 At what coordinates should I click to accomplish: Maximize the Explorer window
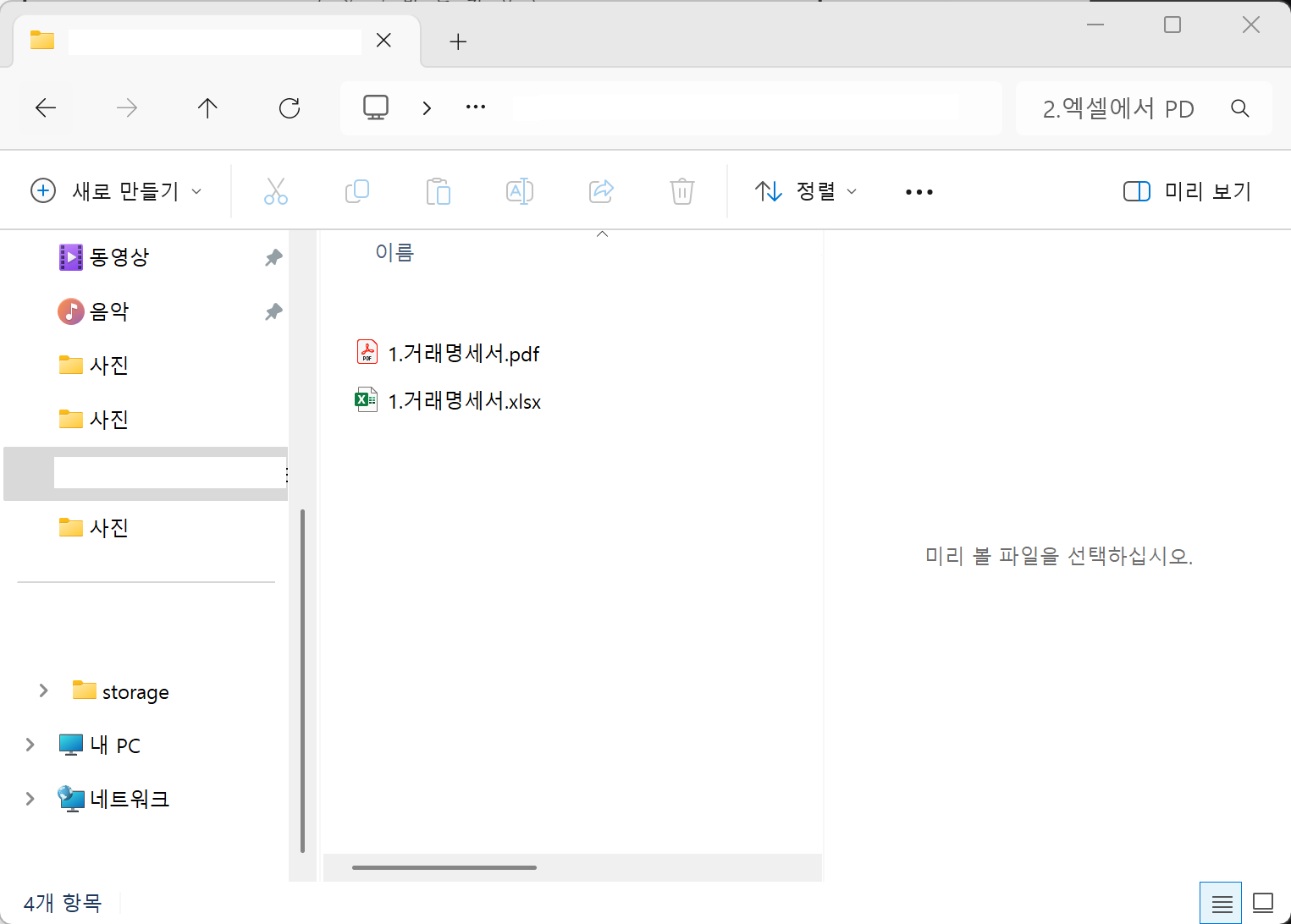(x=1172, y=25)
